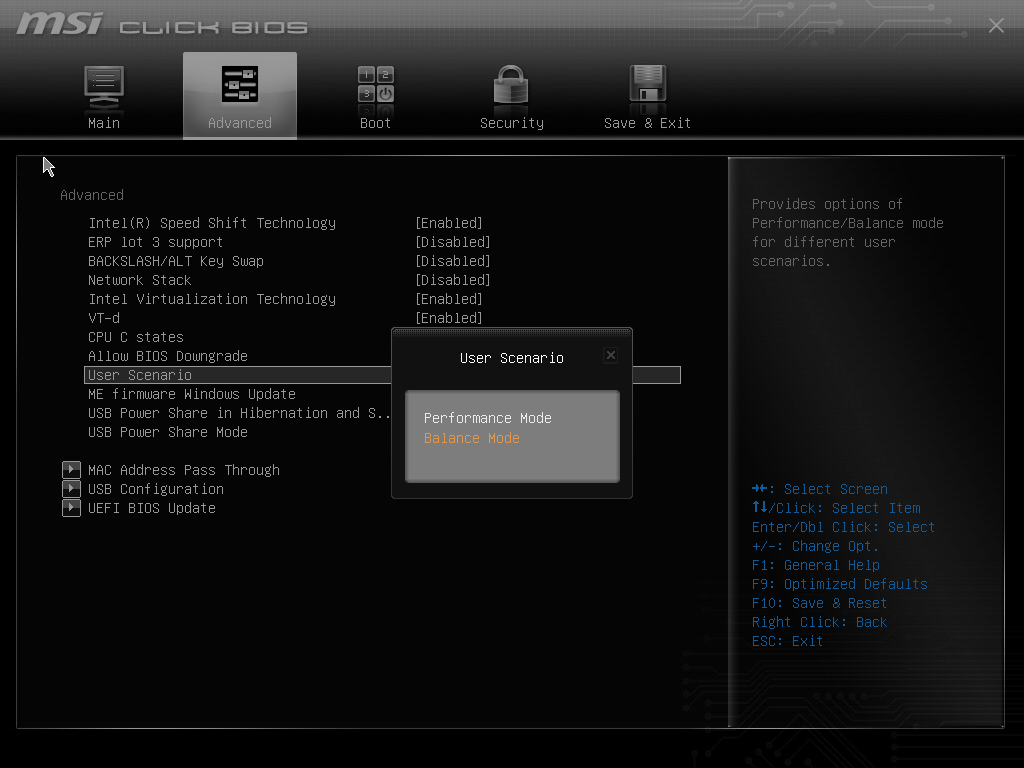Choose Balance Mode in the popup
The image size is (1024, 768).
pos(472,438)
